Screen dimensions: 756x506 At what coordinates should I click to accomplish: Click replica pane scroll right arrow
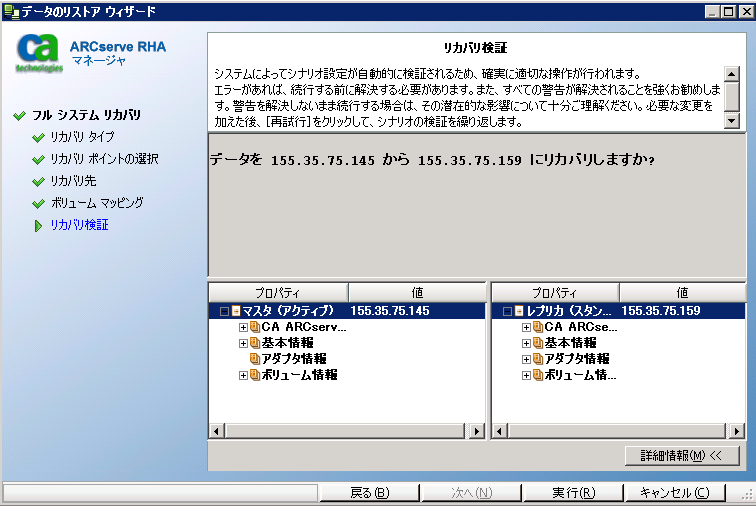[736, 431]
